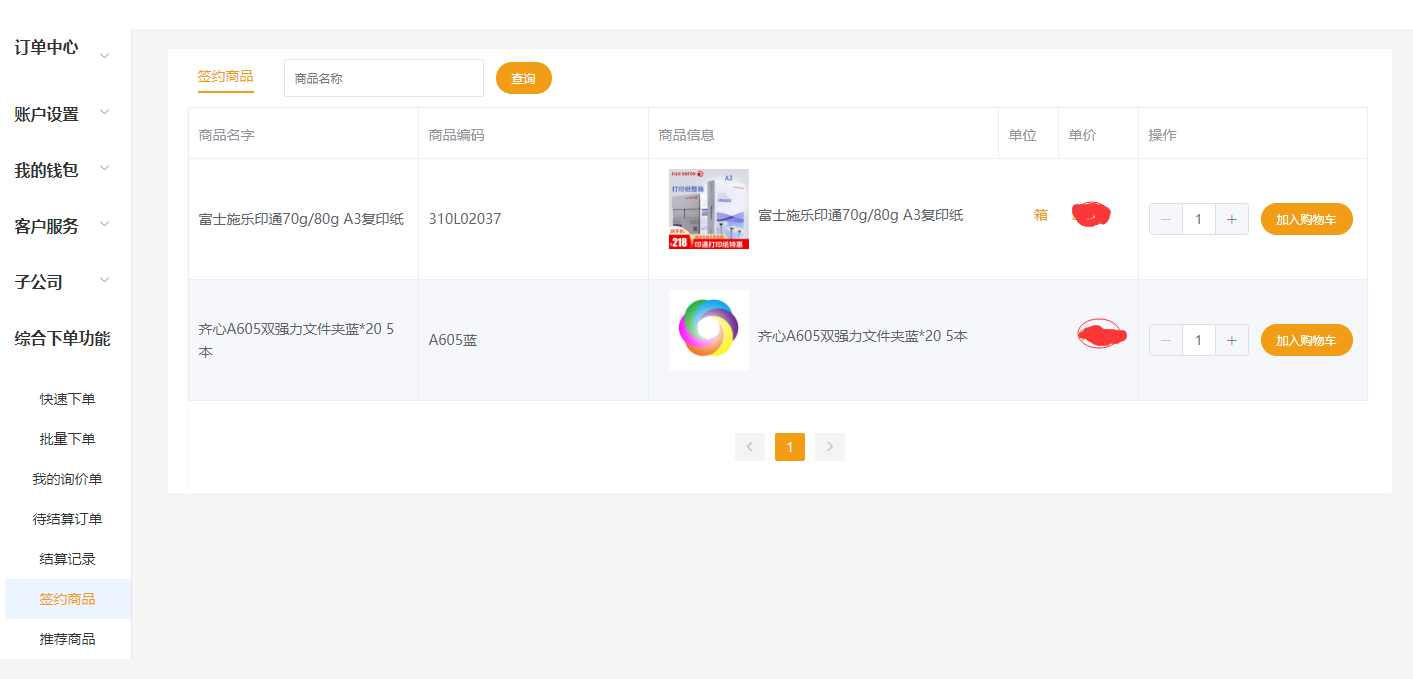The image size is (1413, 679).
Task: Go to previous page using left arrow
Action: click(x=750, y=447)
